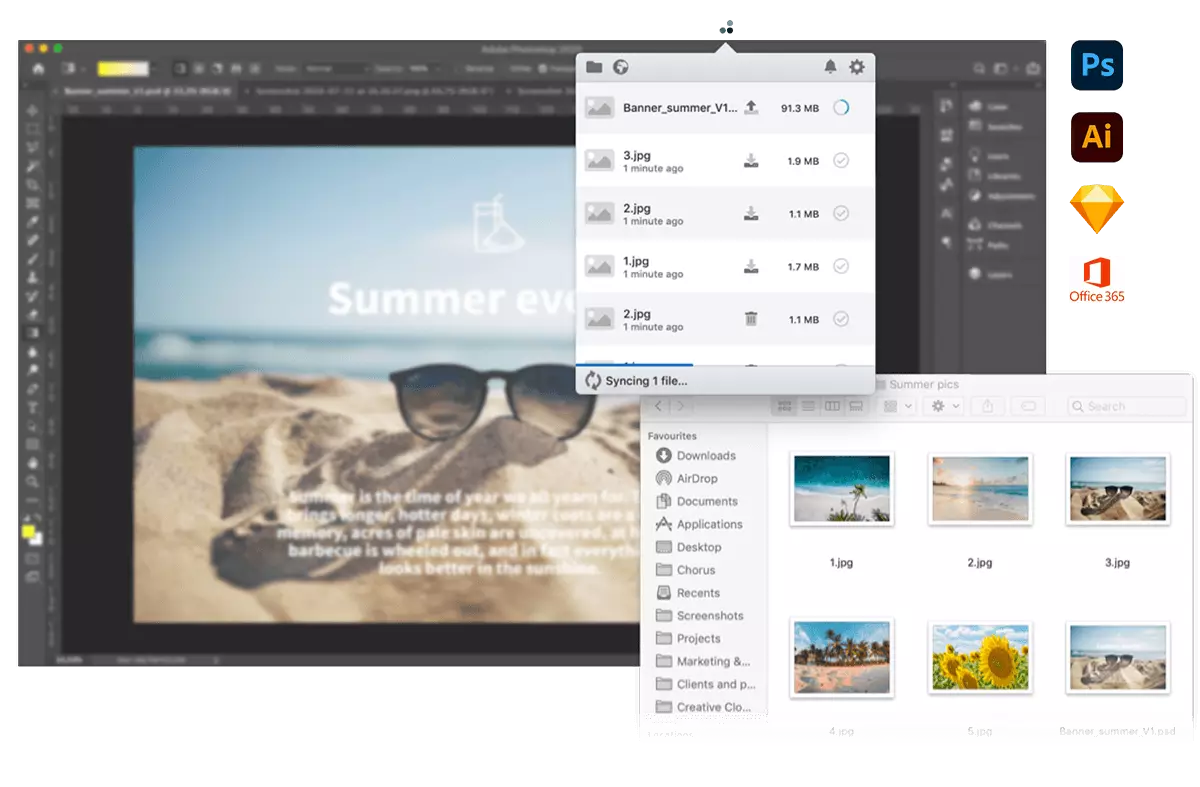This screenshot has height=787, width=1200.
Task: Click download icon on 1.jpg sync row
Action: coord(752,266)
